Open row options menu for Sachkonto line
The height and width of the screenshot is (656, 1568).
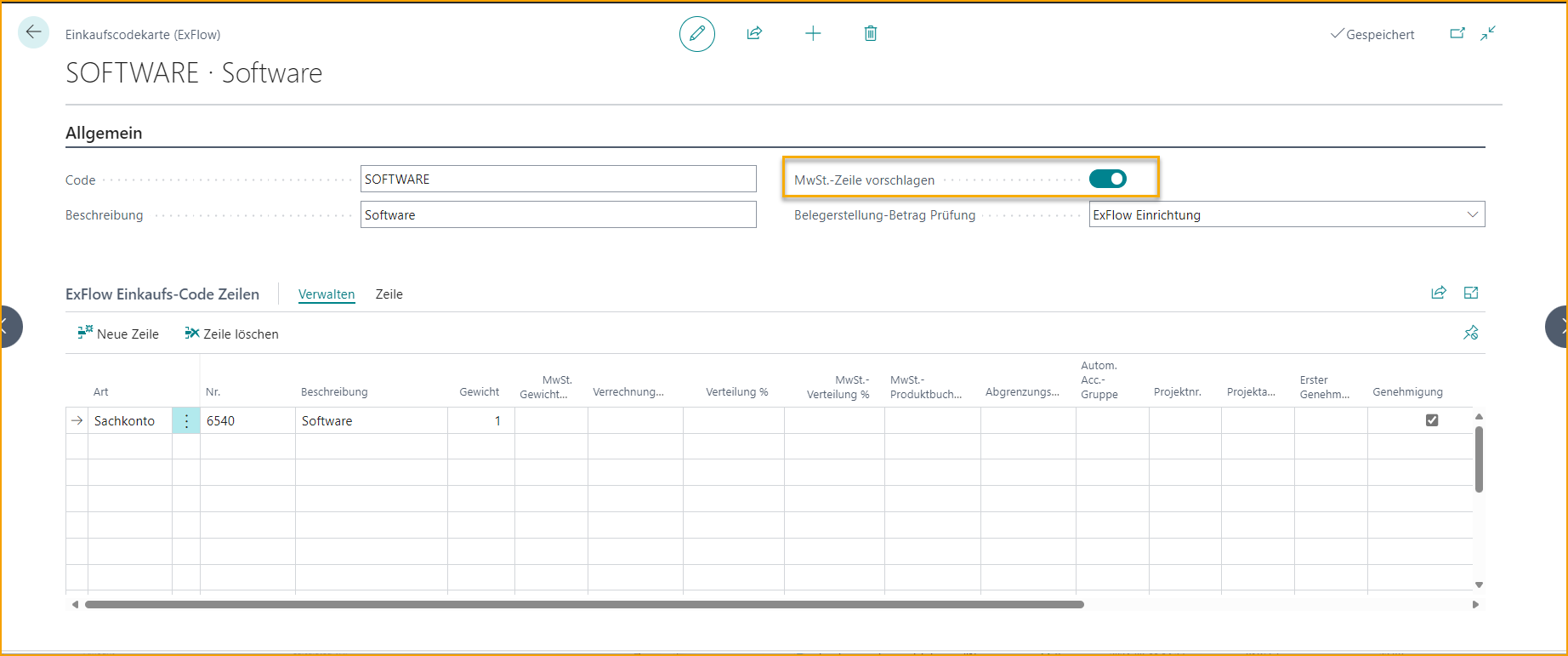186,420
